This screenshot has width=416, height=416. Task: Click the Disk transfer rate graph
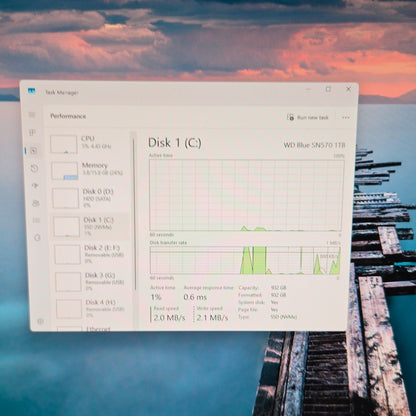tap(245, 260)
